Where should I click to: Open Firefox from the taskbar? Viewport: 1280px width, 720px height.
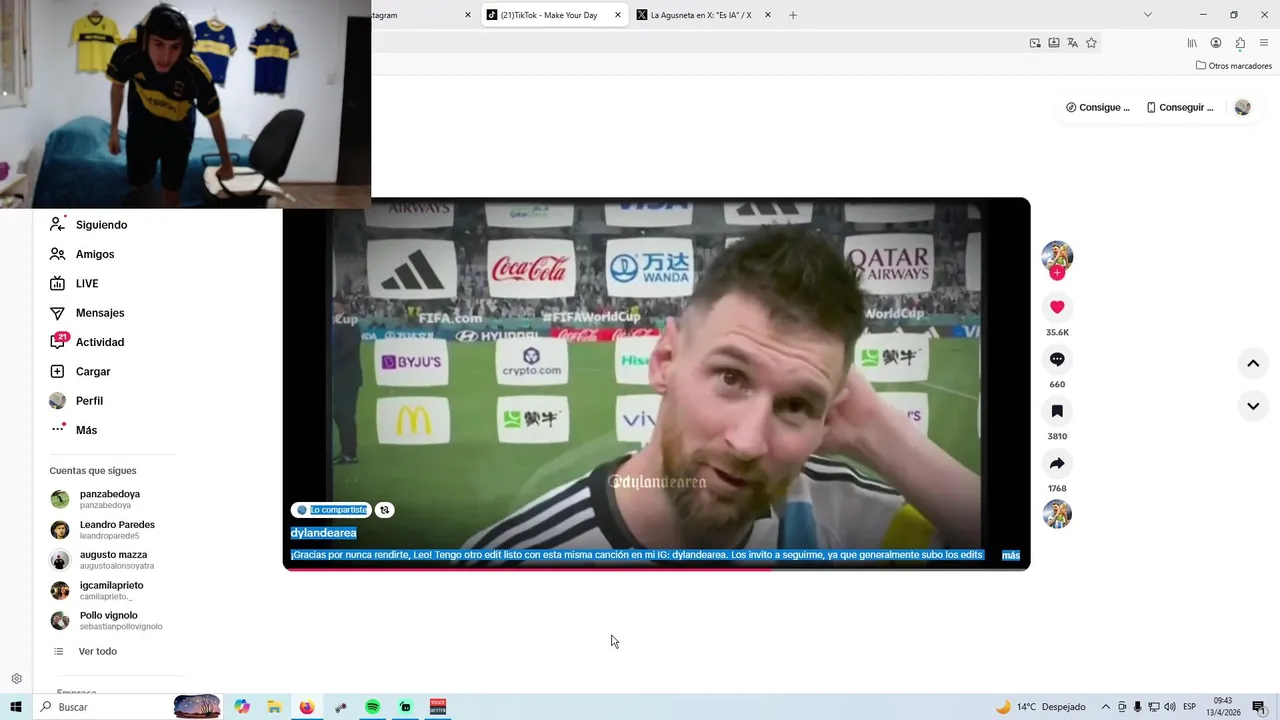[x=307, y=707]
